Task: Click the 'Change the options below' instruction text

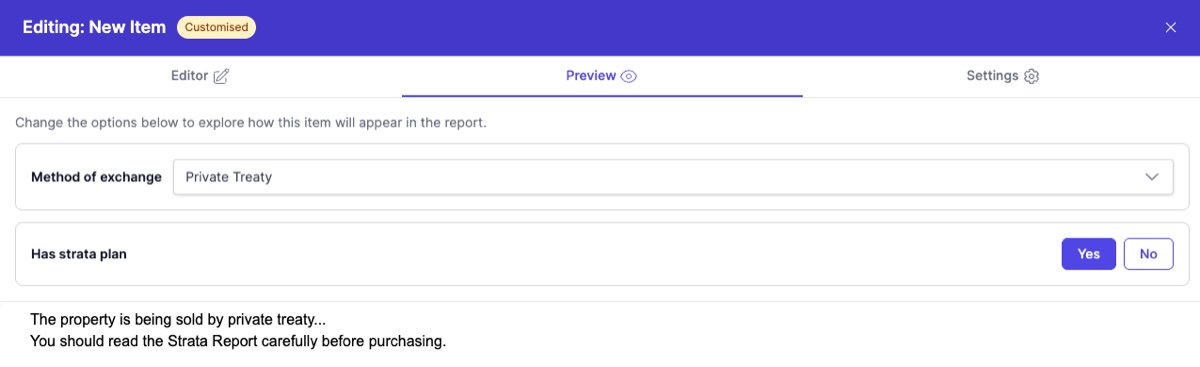Action: (250, 123)
